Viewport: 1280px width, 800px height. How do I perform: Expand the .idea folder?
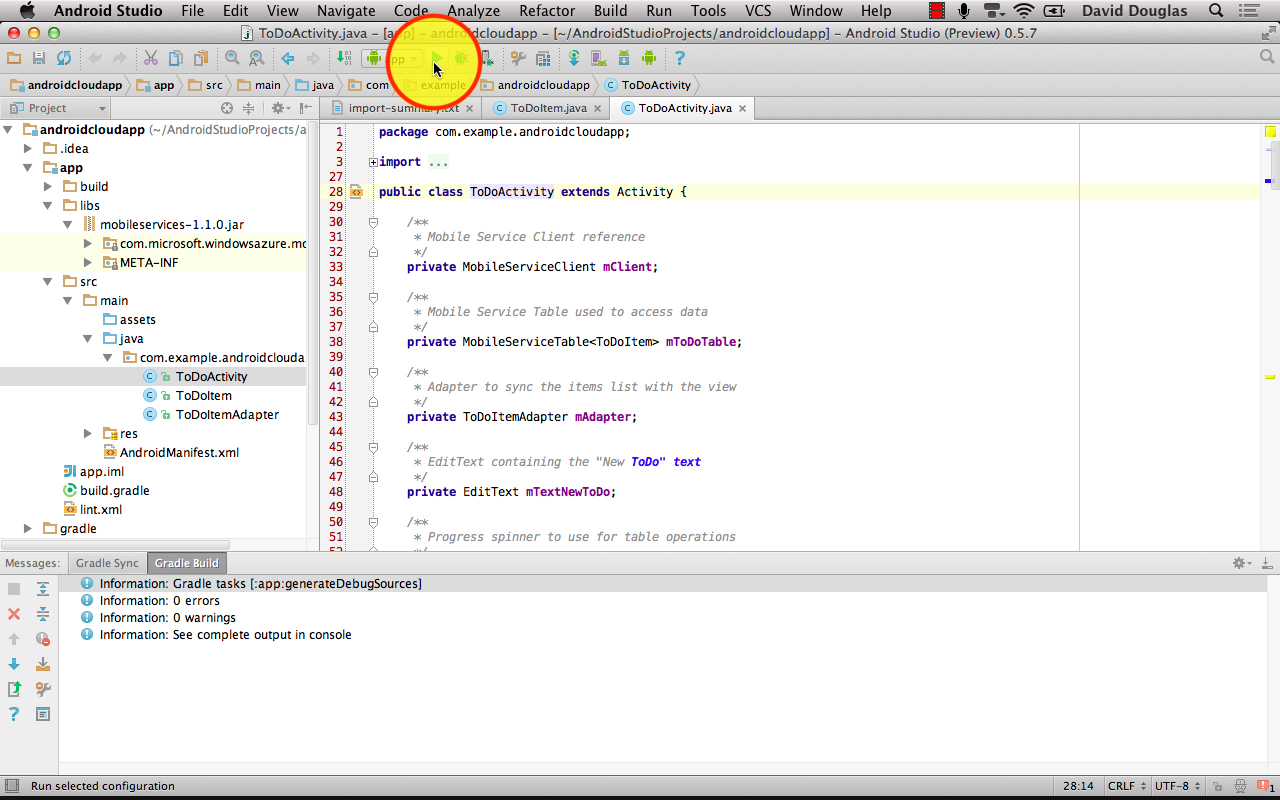[28, 148]
